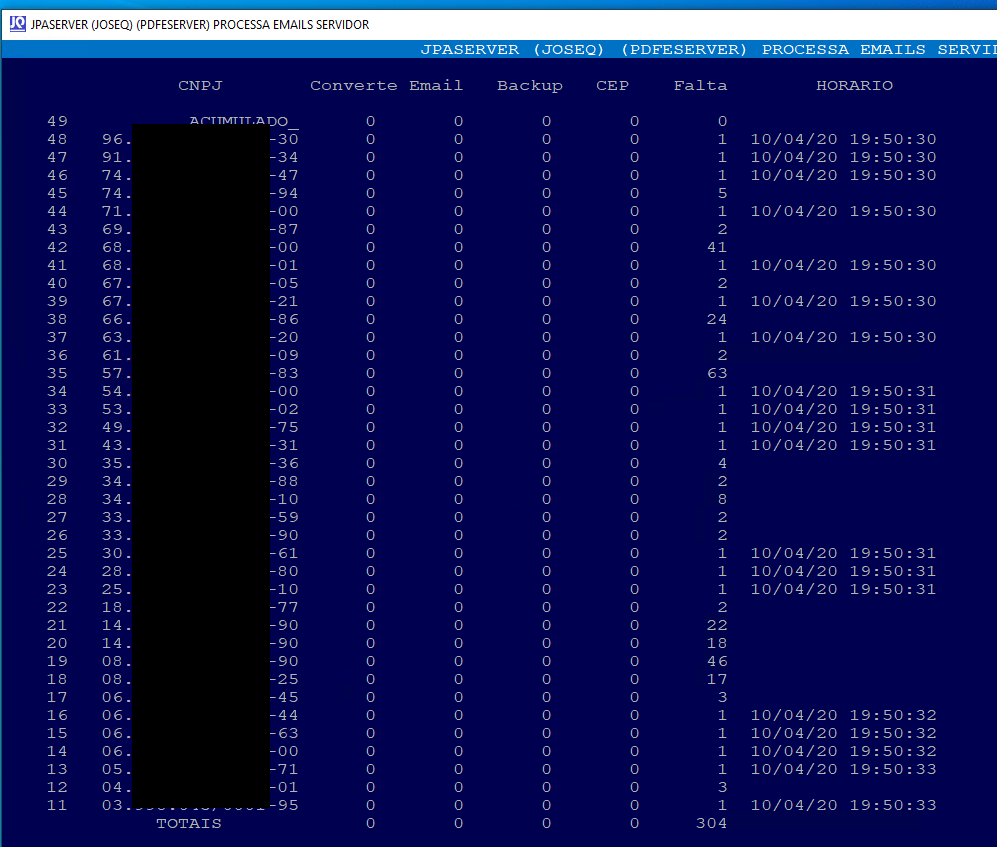The image size is (997, 847).
Task: Click the Falta value 41 in row 42
Action: pos(716,248)
